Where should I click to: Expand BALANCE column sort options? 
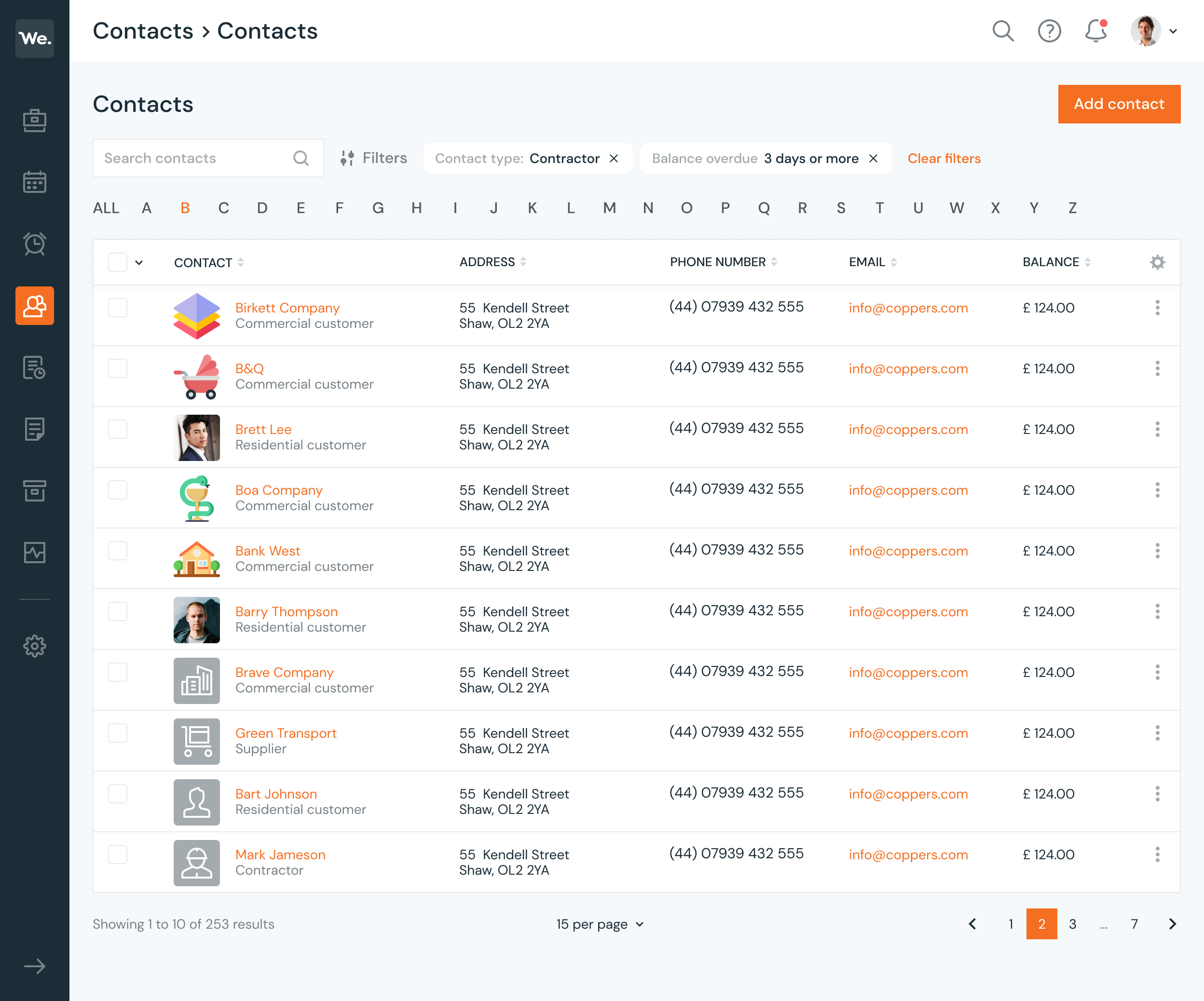1090,262
